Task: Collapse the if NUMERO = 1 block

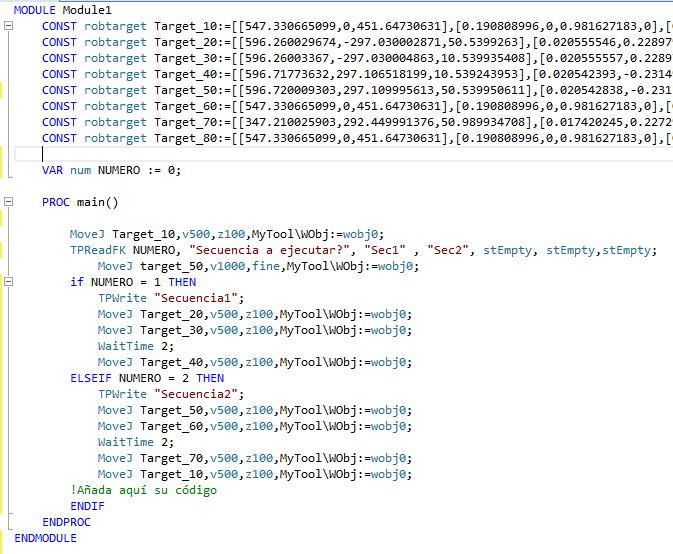Action: point(9,282)
